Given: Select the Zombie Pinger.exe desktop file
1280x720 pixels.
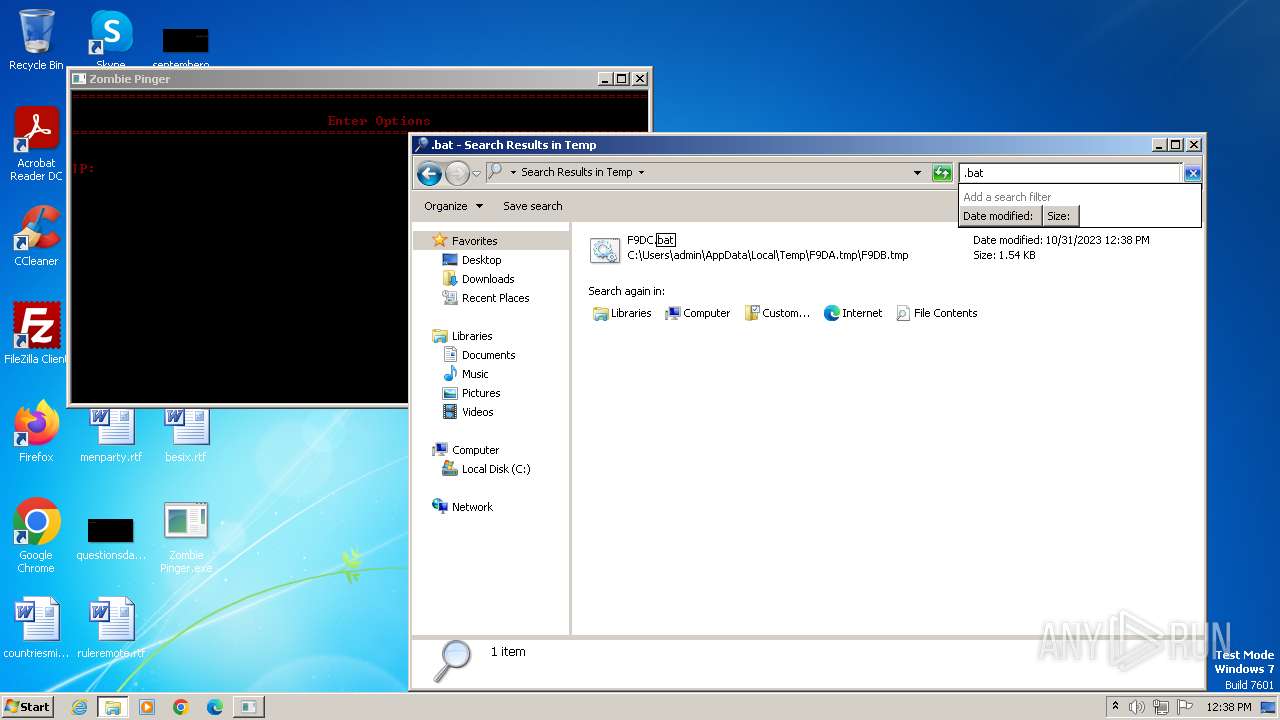Looking at the screenshot, I should point(186,537).
